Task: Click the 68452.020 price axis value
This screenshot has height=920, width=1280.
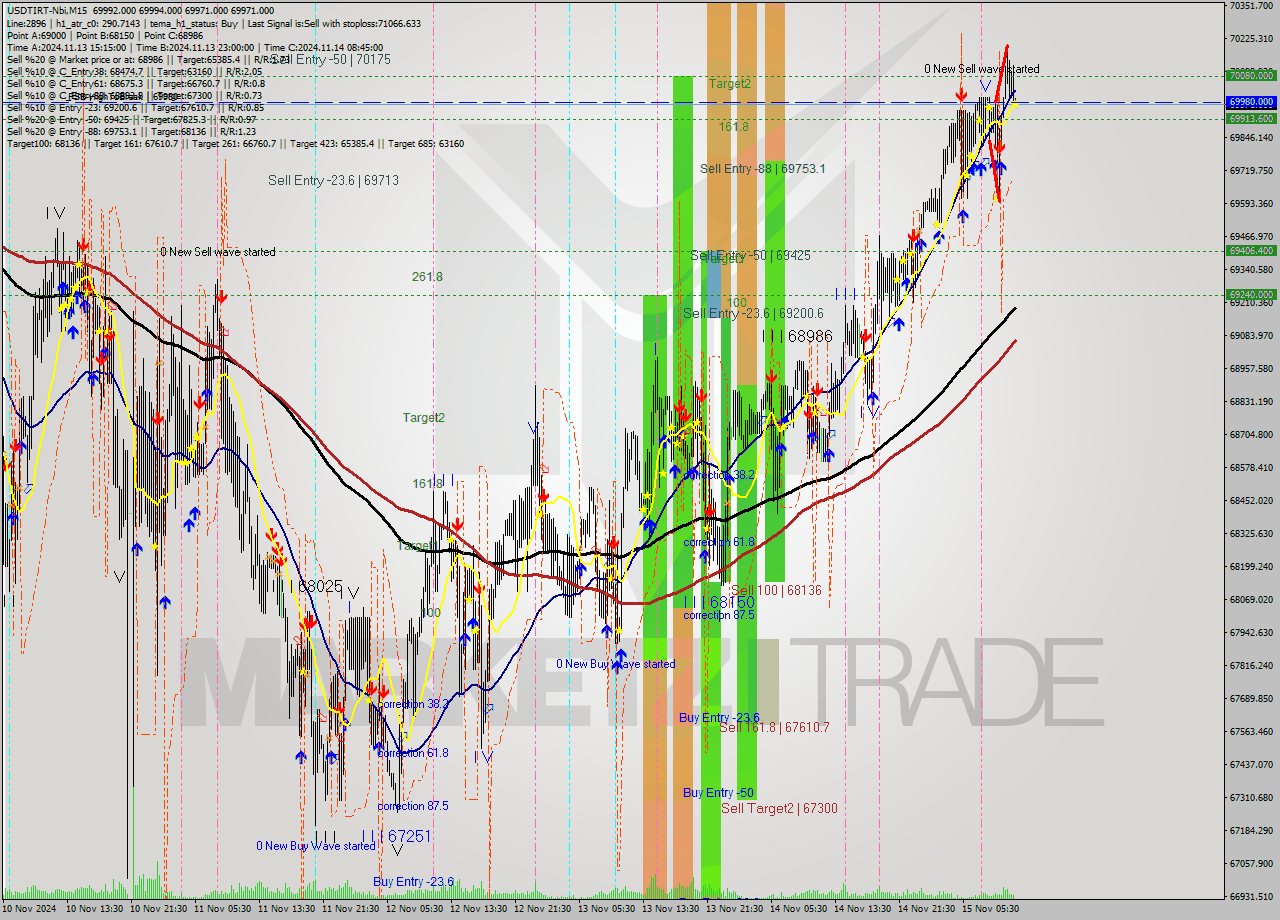Action: point(1251,500)
